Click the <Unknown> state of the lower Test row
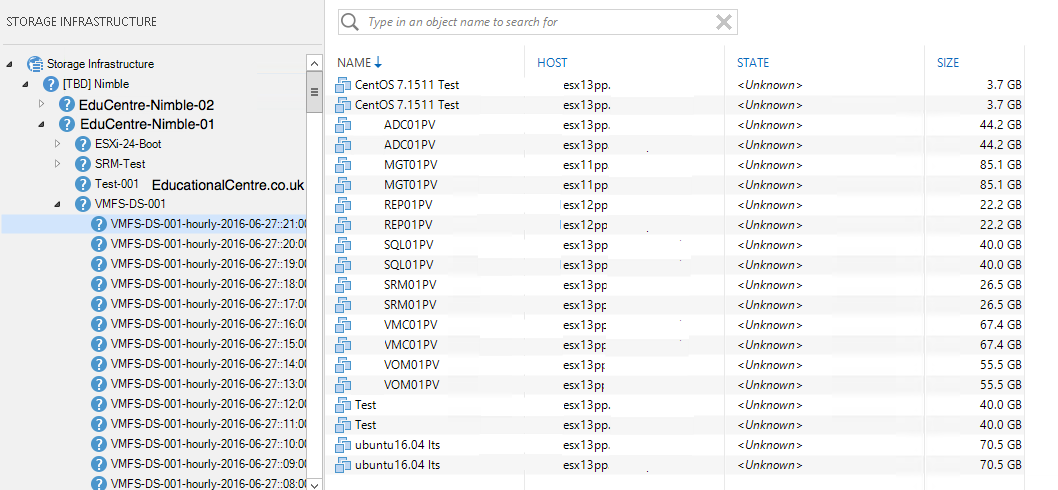 (770, 425)
